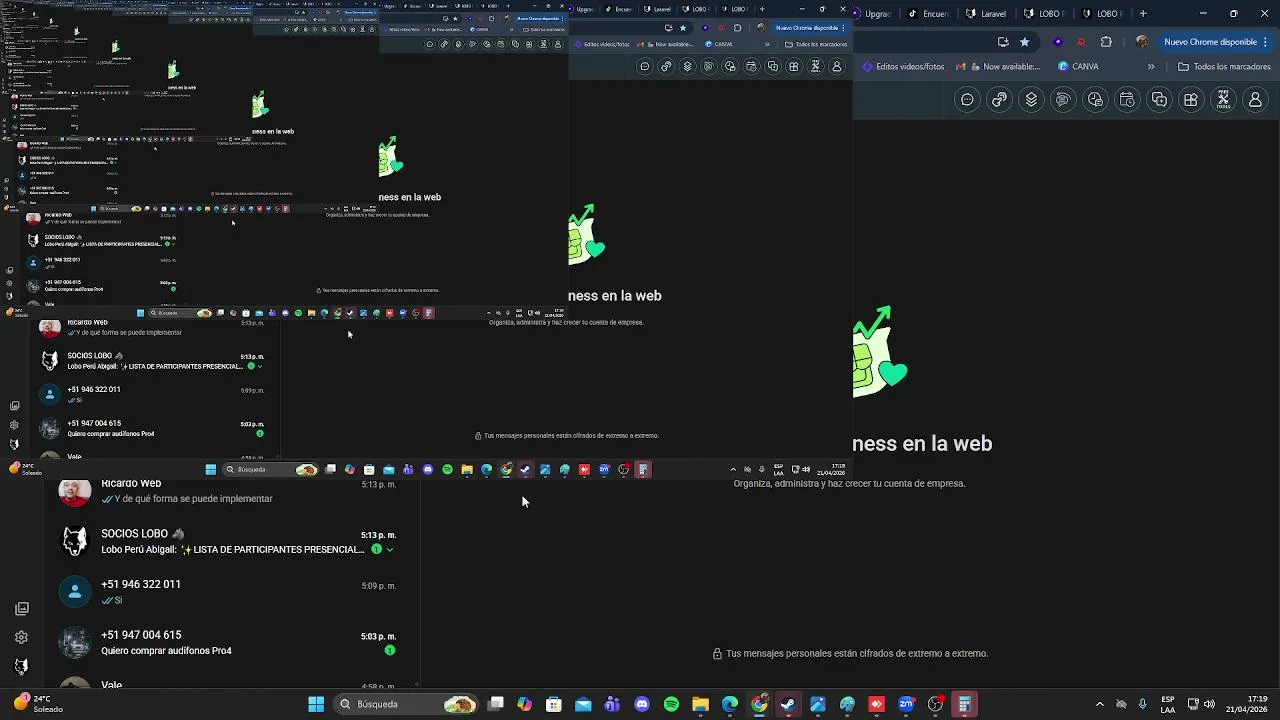Open the 24°C Soleado weather widget on bottom taskbar
Viewport: 1280px width, 720px height.
36,704
